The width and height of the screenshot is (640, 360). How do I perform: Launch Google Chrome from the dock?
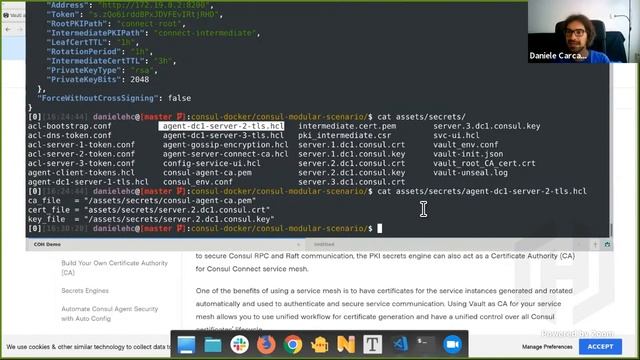coord(293,345)
